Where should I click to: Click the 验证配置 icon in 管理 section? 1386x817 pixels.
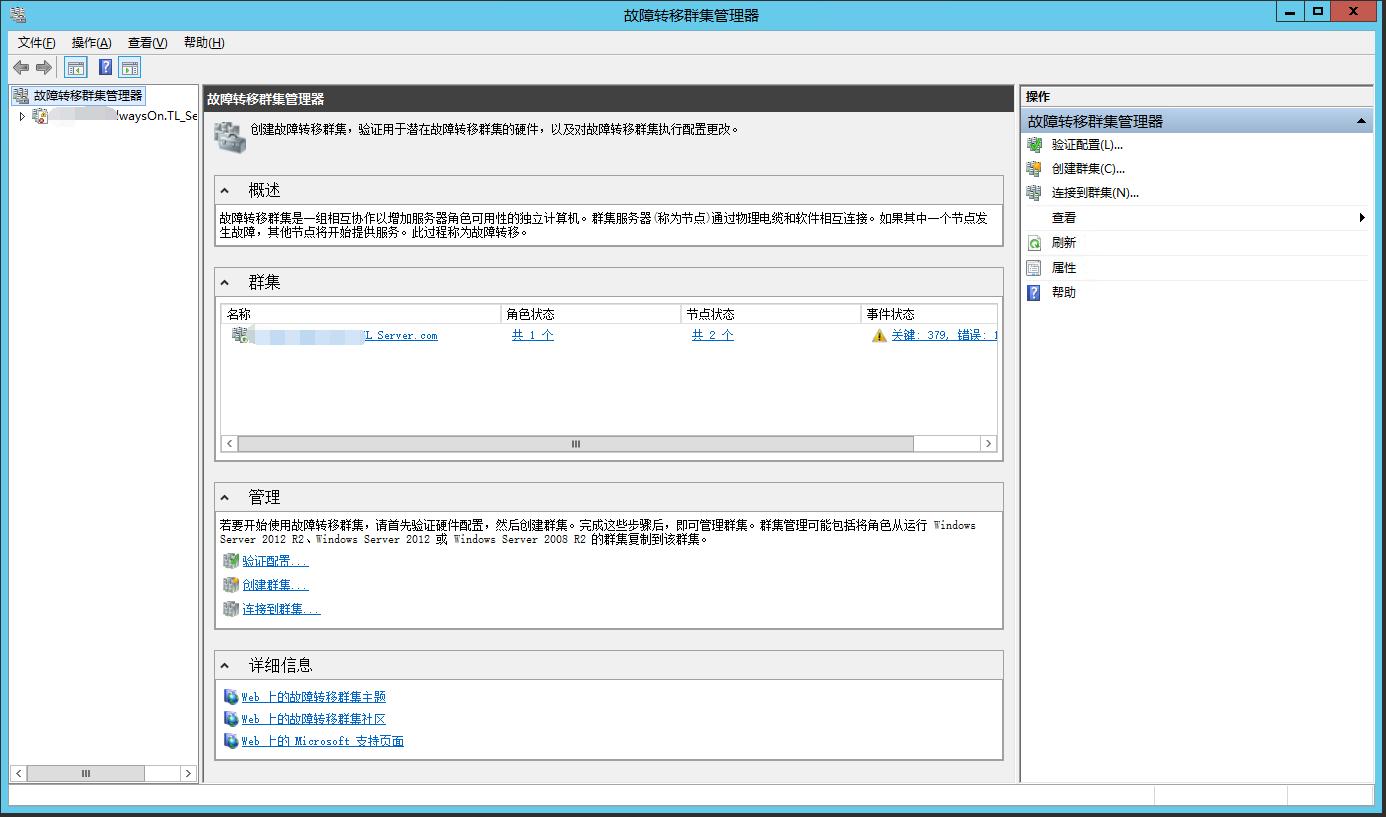(231, 561)
